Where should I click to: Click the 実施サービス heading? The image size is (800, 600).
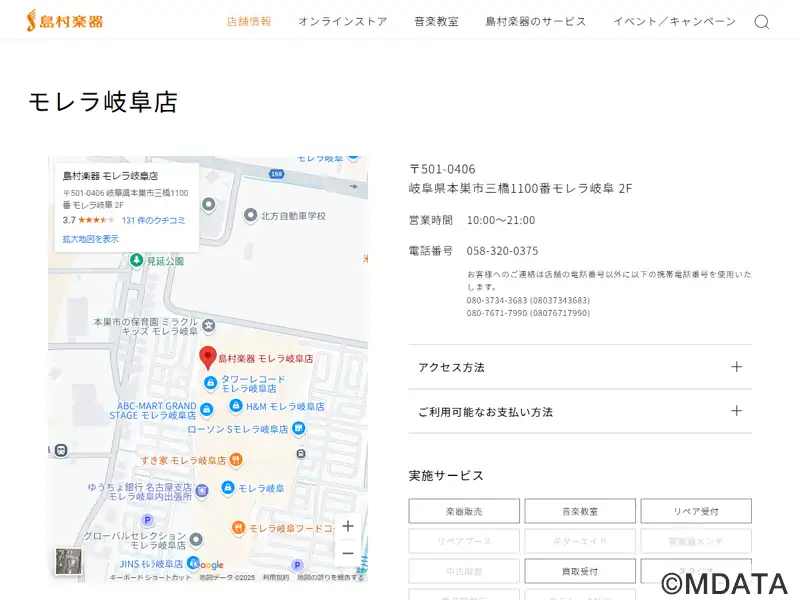click(x=446, y=476)
